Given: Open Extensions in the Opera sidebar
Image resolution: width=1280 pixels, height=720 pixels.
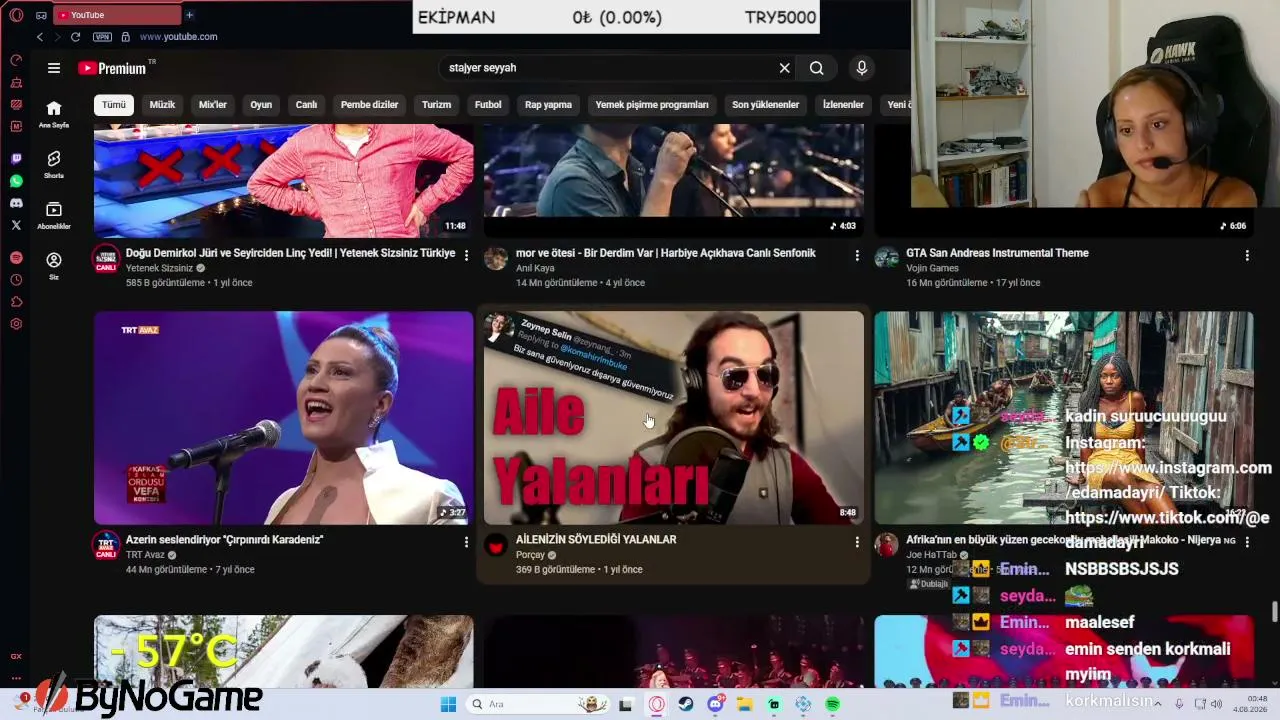Looking at the screenshot, I should (16, 302).
